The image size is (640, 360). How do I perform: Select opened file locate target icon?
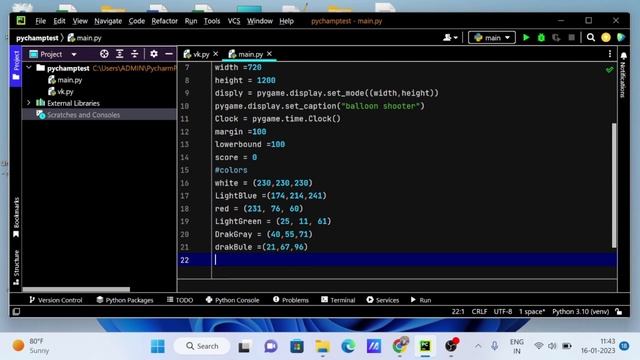(104, 54)
